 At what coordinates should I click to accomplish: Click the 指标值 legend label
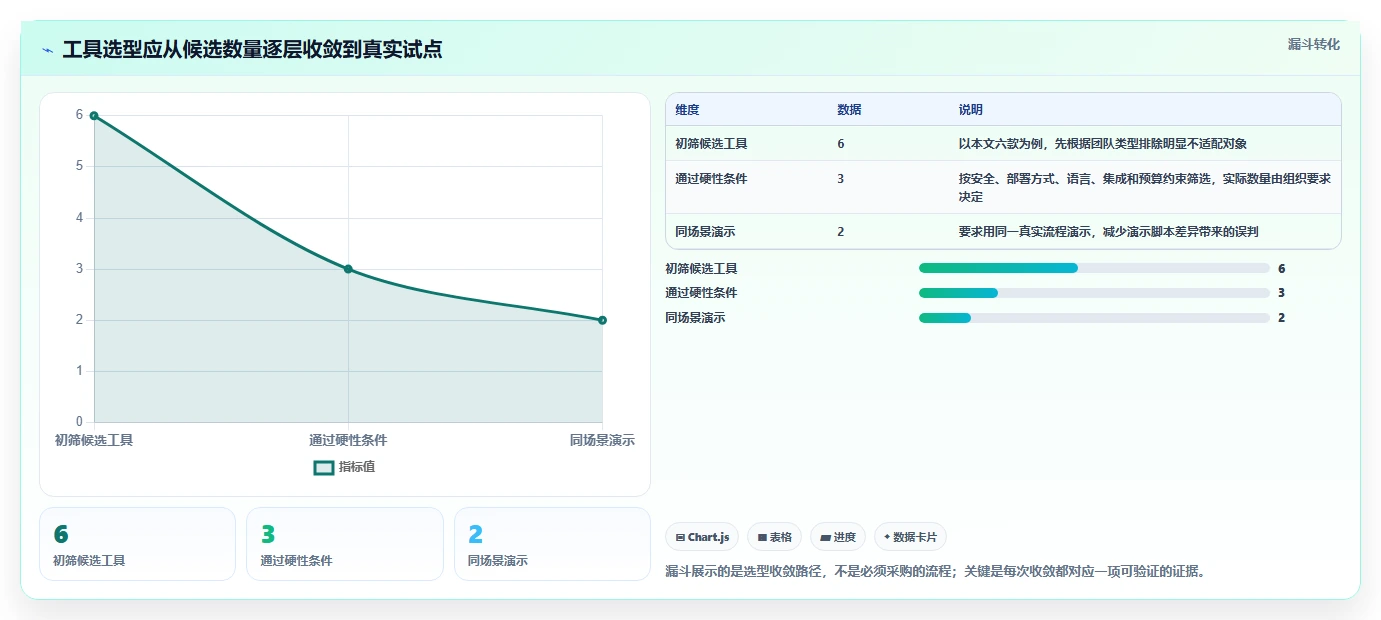click(357, 467)
